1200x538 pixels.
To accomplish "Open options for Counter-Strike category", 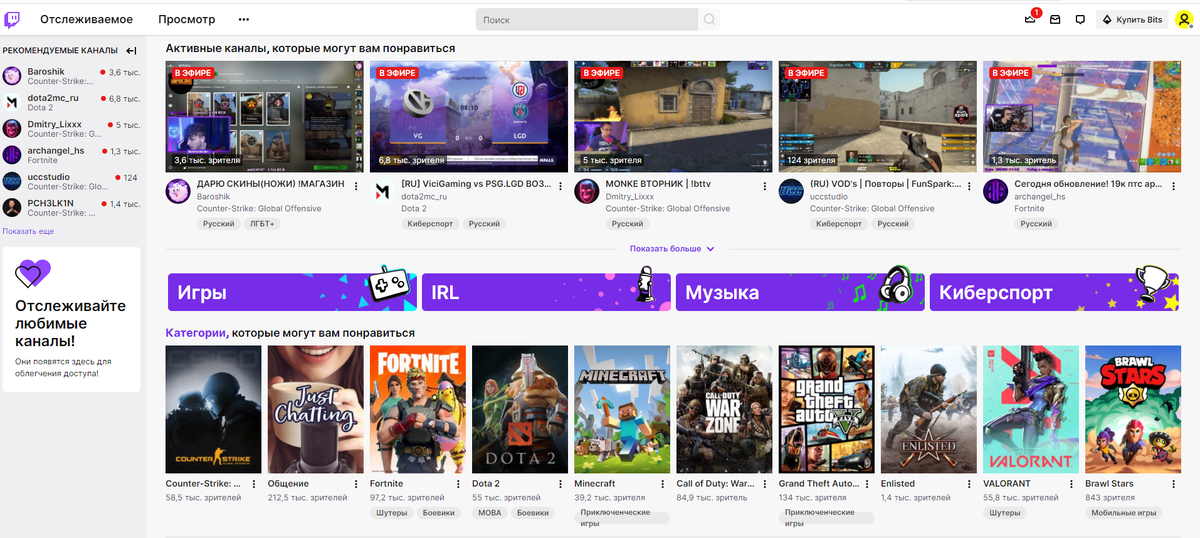I will 254,484.
